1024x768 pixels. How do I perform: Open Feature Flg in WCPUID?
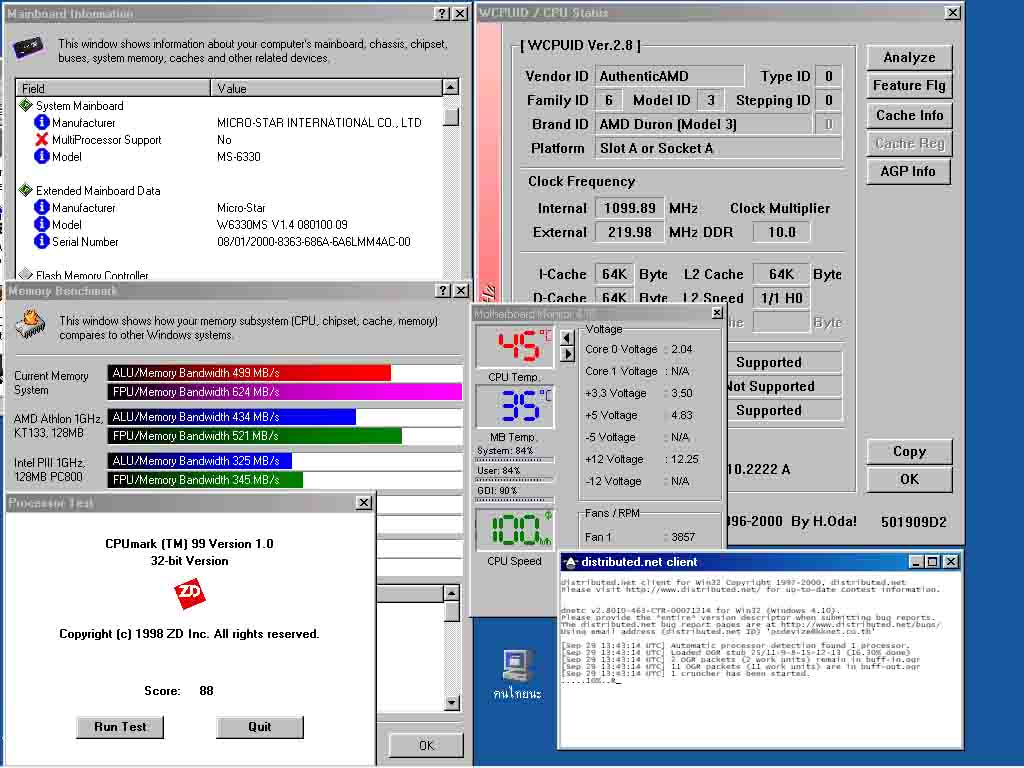(x=909, y=86)
